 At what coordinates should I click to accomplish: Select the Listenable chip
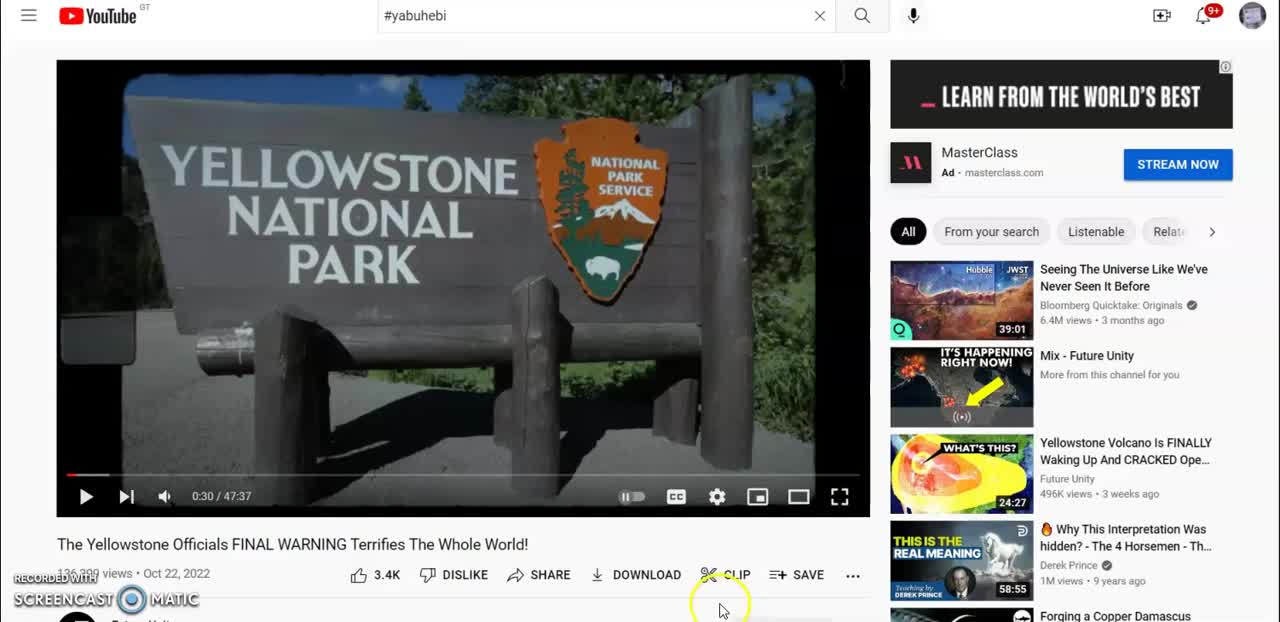pyautogui.click(x=1096, y=232)
